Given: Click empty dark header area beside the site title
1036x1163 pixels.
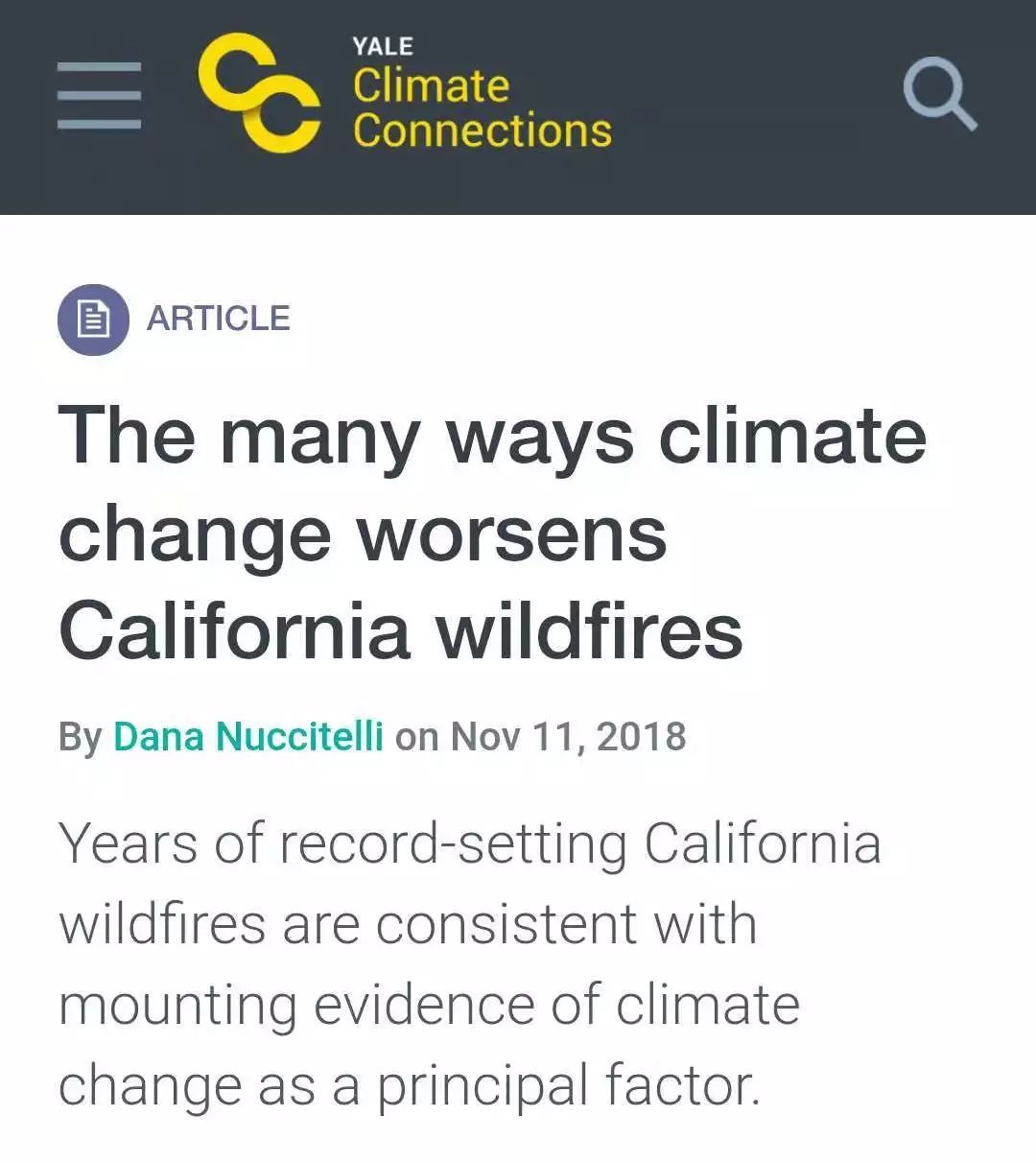Looking at the screenshot, I should tap(758, 96).
